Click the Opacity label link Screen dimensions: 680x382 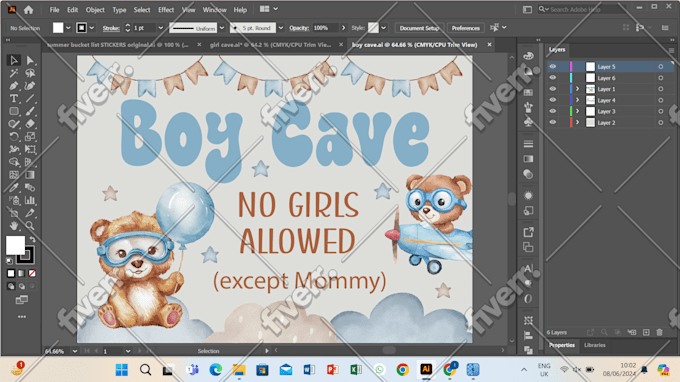coord(299,28)
